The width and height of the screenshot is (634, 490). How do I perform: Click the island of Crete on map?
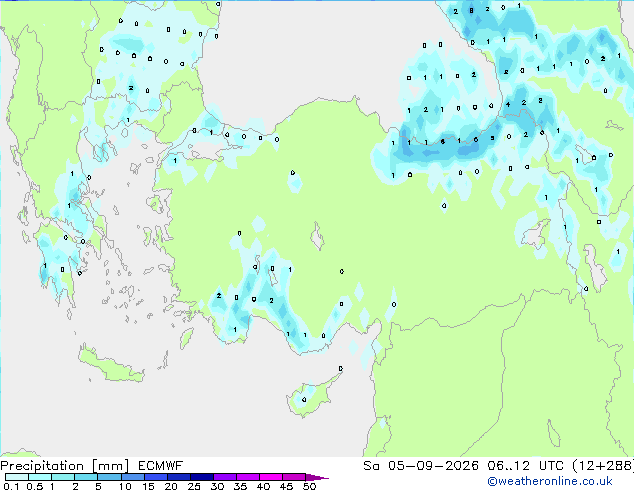point(110,364)
